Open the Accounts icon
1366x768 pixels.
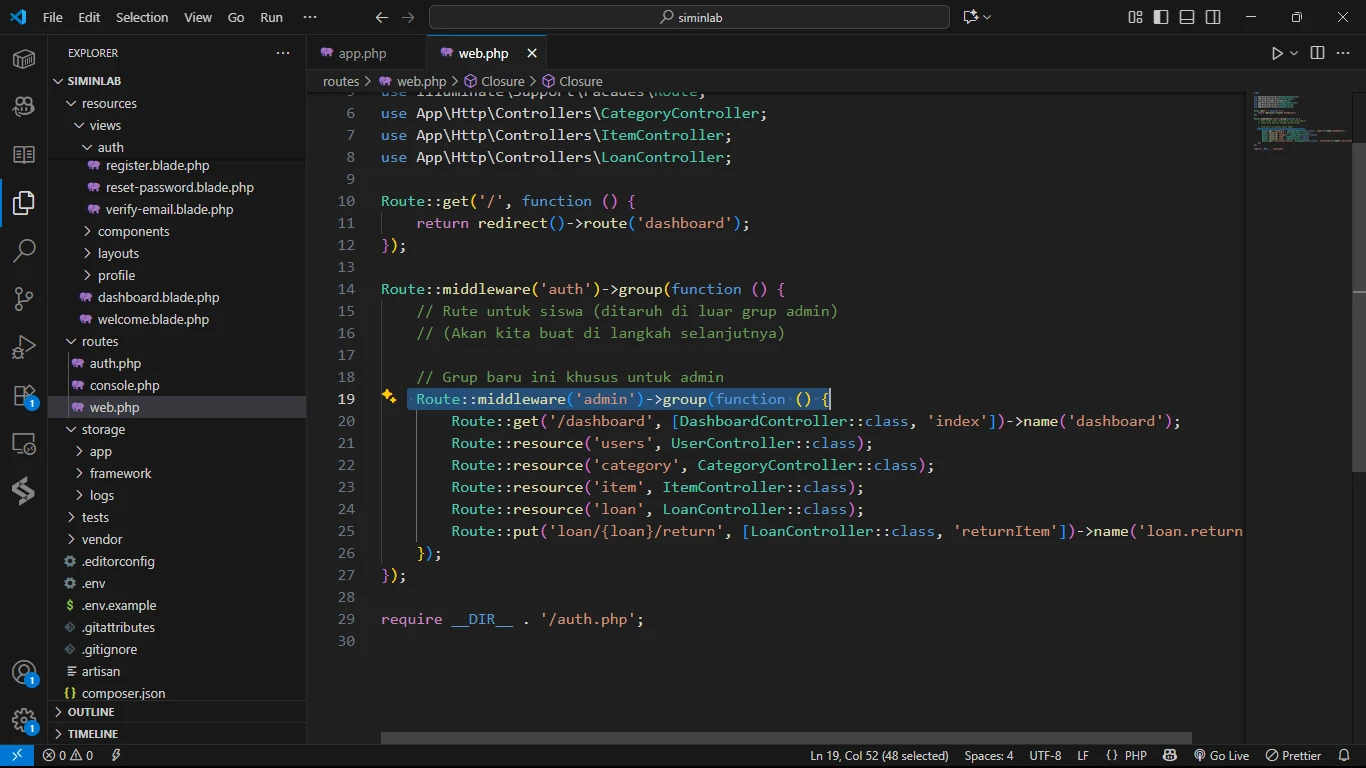point(24,673)
